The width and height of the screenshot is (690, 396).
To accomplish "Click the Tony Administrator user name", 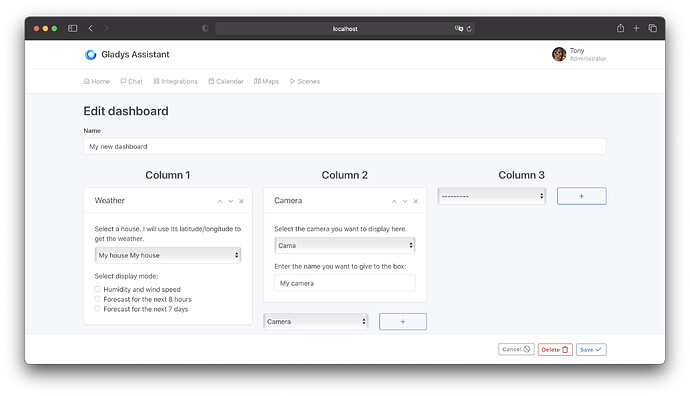I will [x=588, y=54].
